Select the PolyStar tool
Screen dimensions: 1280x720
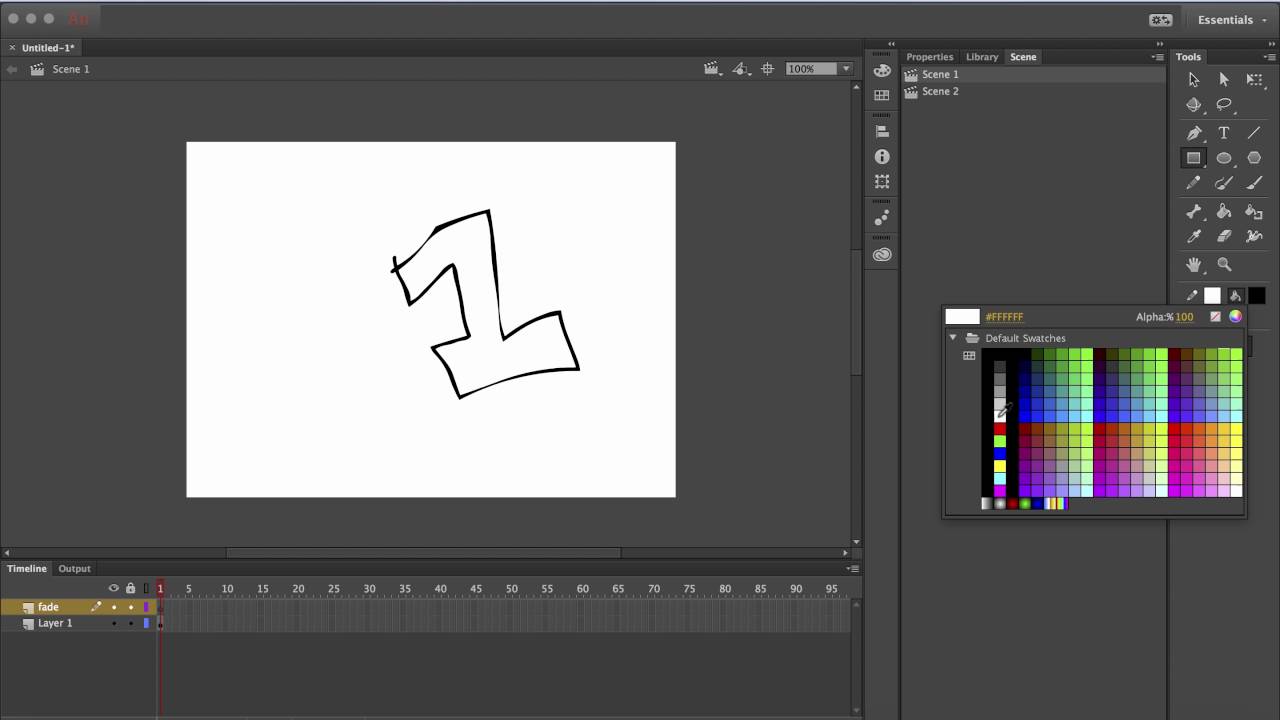point(1254,158)
